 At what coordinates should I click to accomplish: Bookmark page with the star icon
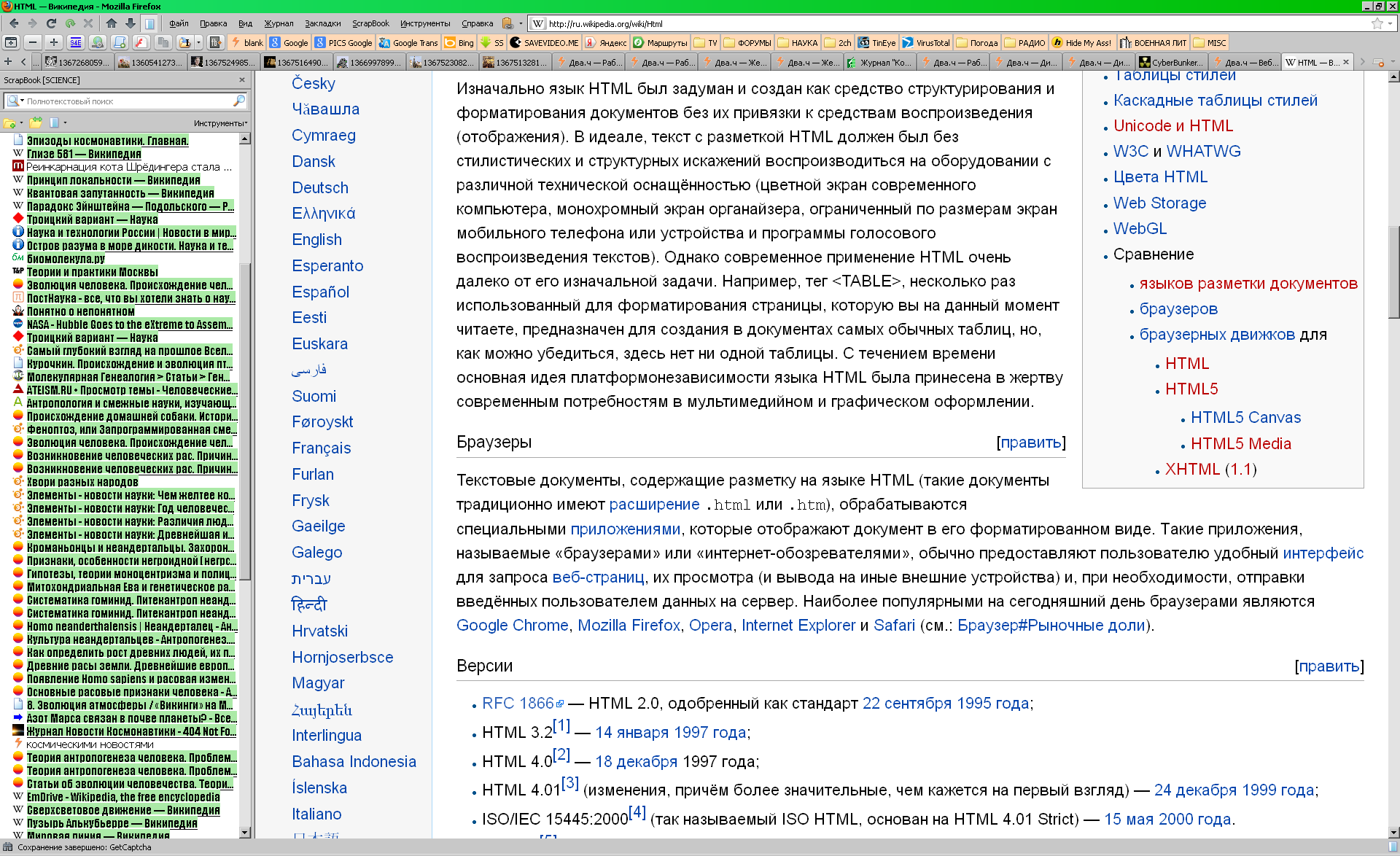pos(1377,23)
